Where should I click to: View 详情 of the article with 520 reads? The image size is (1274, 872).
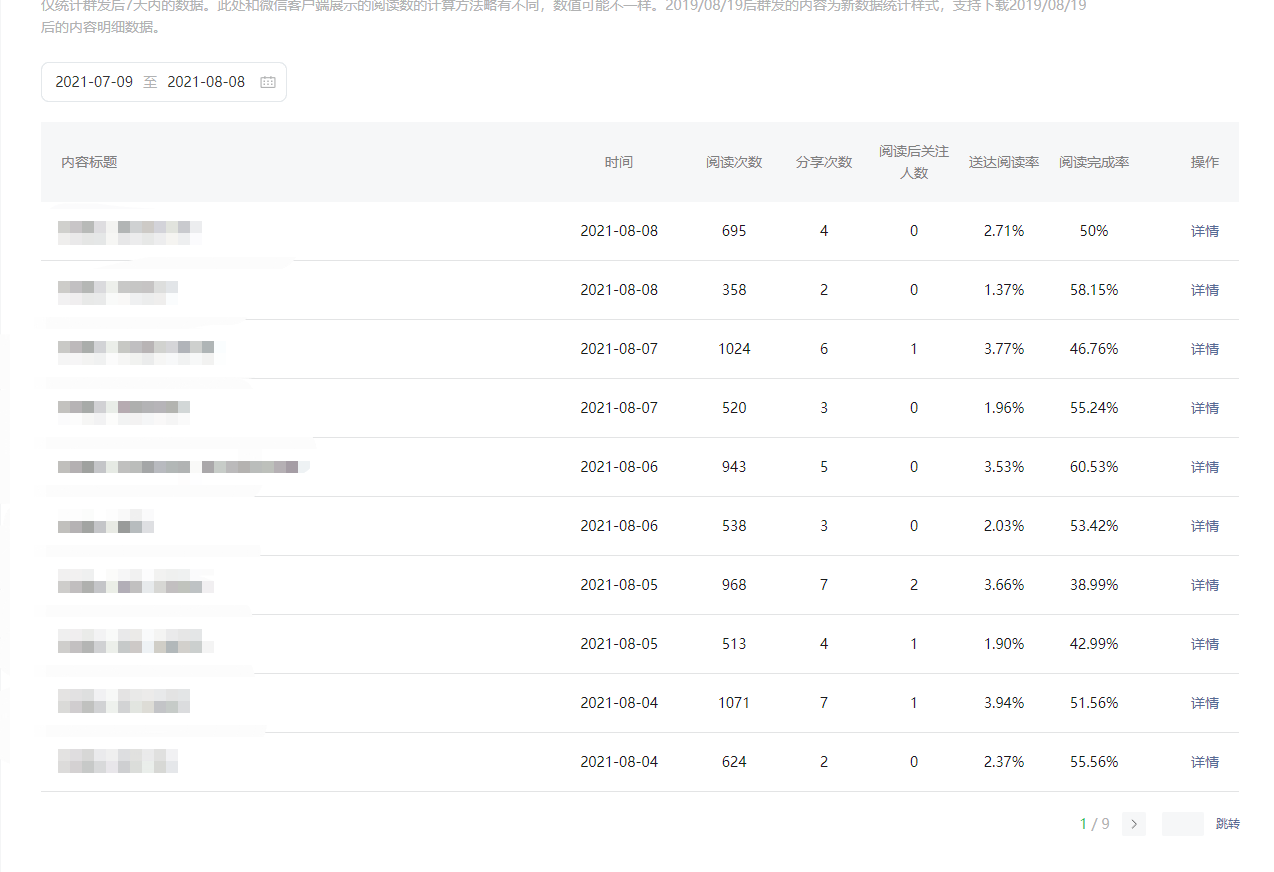(1204, 408)
